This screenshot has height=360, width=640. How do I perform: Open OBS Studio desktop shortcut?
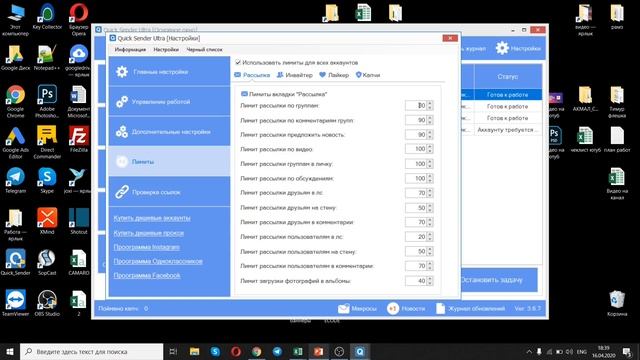(x=47, y=303)
